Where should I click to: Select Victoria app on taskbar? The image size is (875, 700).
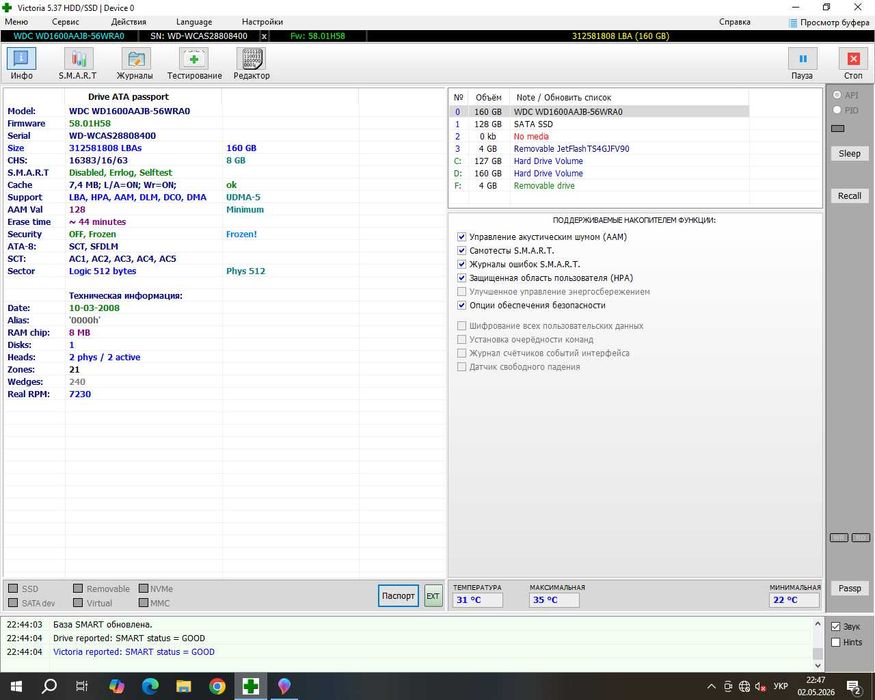coord(251,686)
